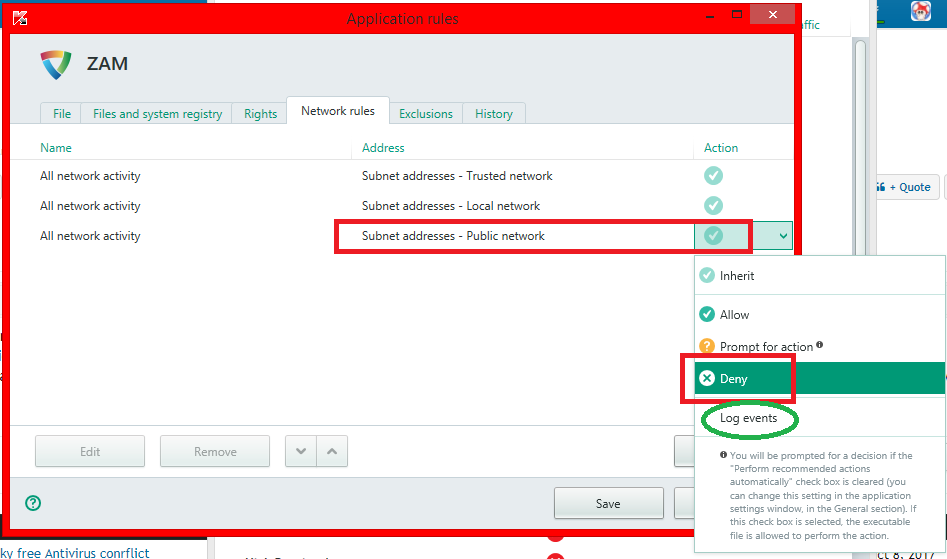
Task: Switch to the History tab
Action: (x=493, y=113)
